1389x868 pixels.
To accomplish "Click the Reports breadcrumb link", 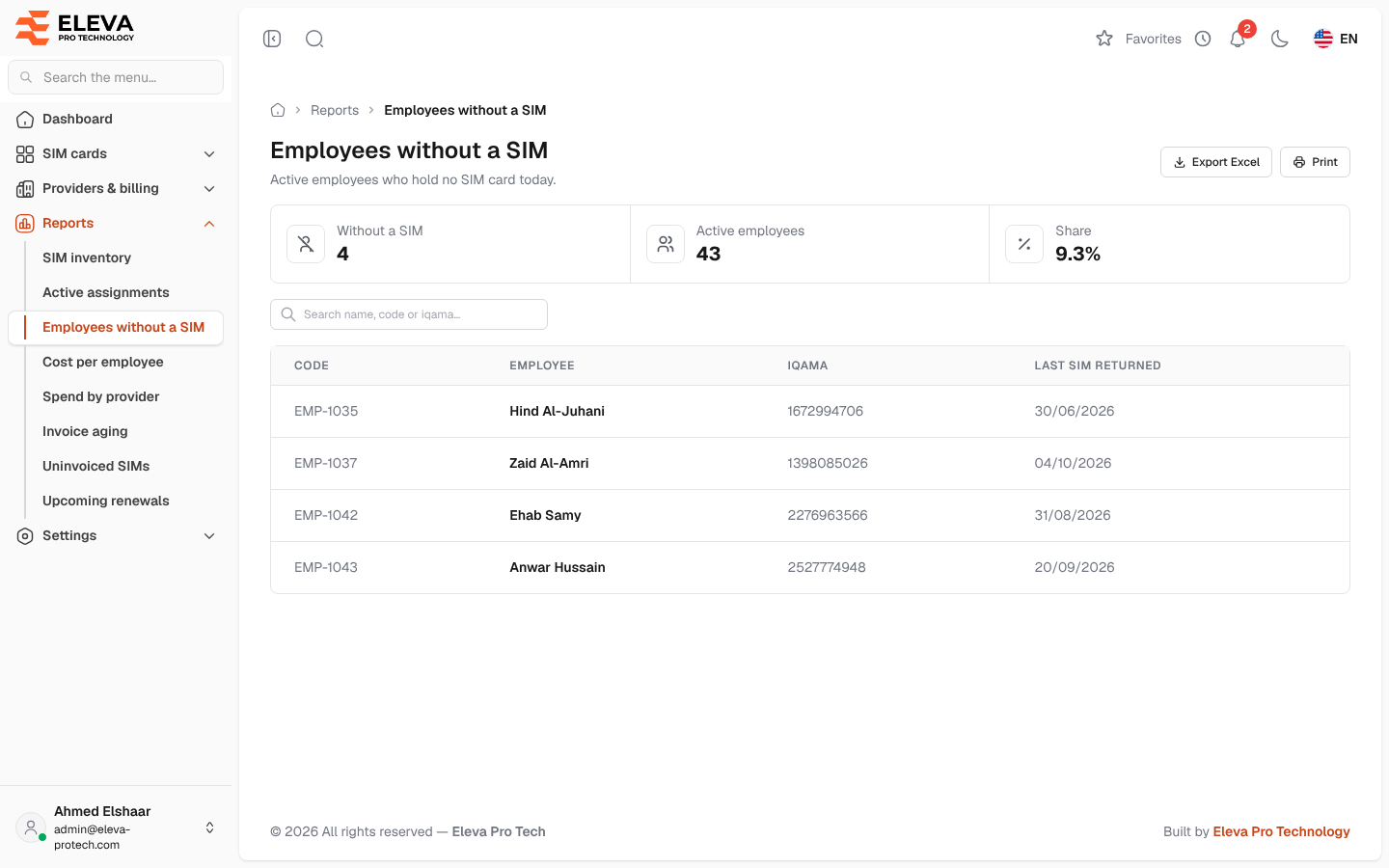I will click(335, 110).
